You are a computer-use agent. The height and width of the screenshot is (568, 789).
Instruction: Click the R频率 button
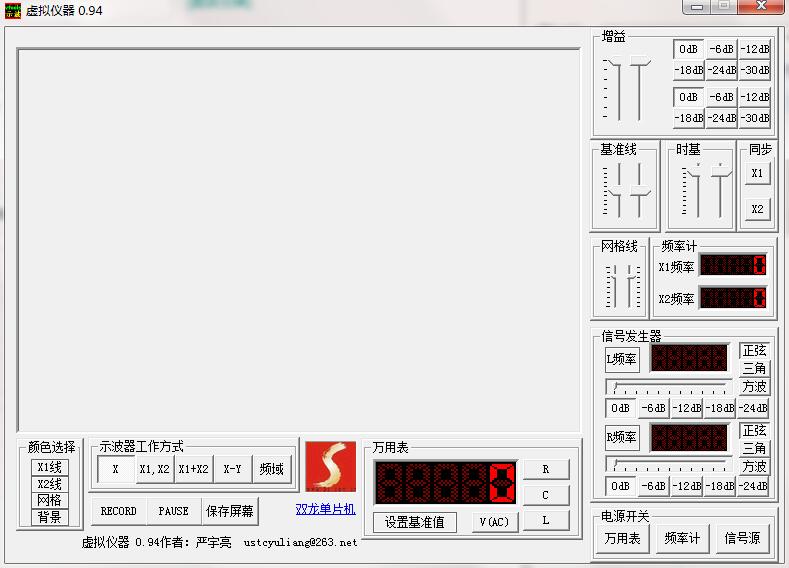(622, 437)
